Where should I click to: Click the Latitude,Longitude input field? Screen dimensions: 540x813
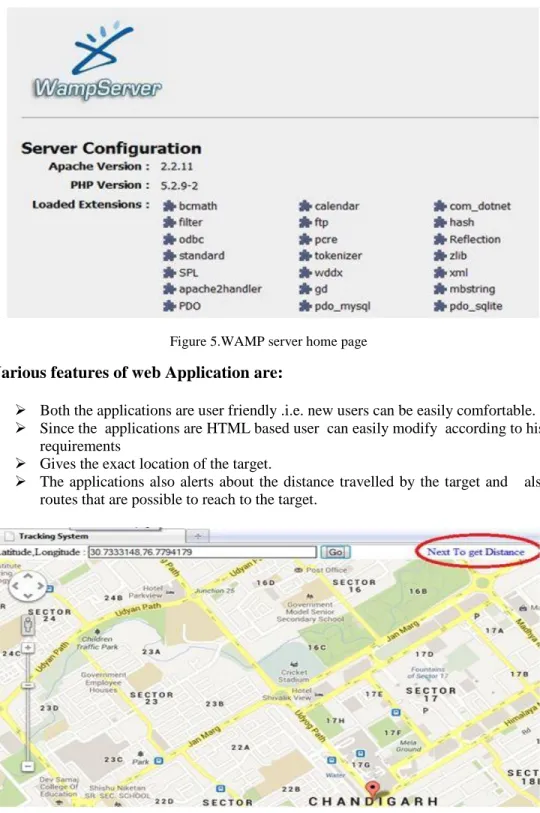pyautogui.click(x=202, y=552)
